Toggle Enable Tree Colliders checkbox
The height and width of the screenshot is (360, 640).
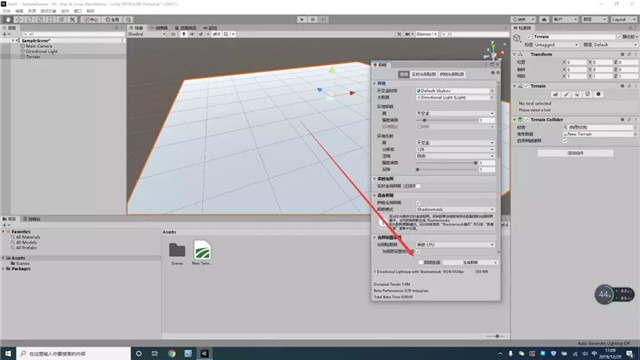565,141
